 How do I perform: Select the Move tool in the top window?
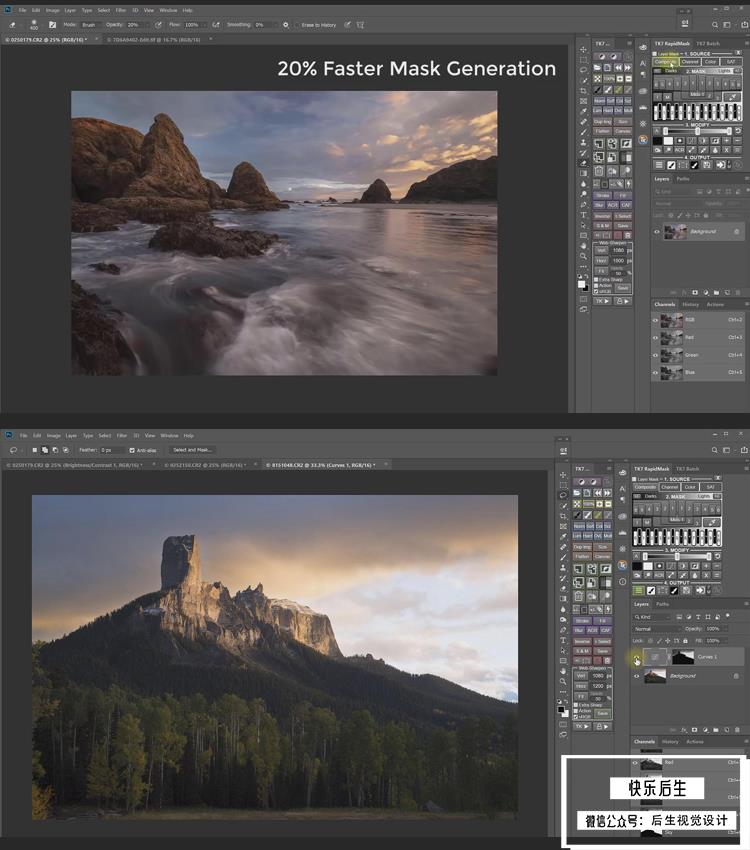pos(583,49)
